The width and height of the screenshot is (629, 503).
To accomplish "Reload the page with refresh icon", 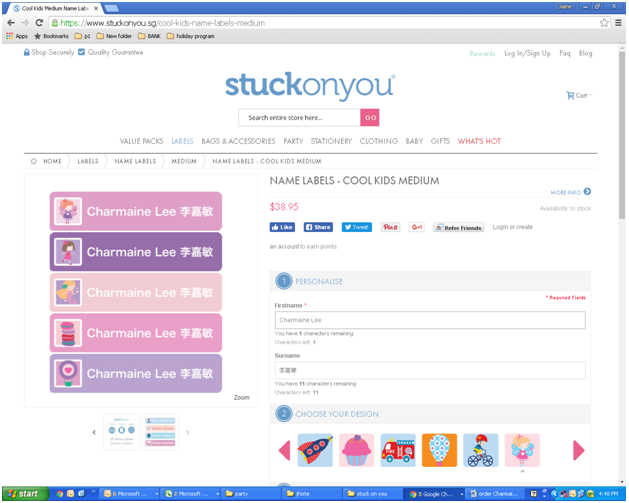I will [x=39, y=23].
